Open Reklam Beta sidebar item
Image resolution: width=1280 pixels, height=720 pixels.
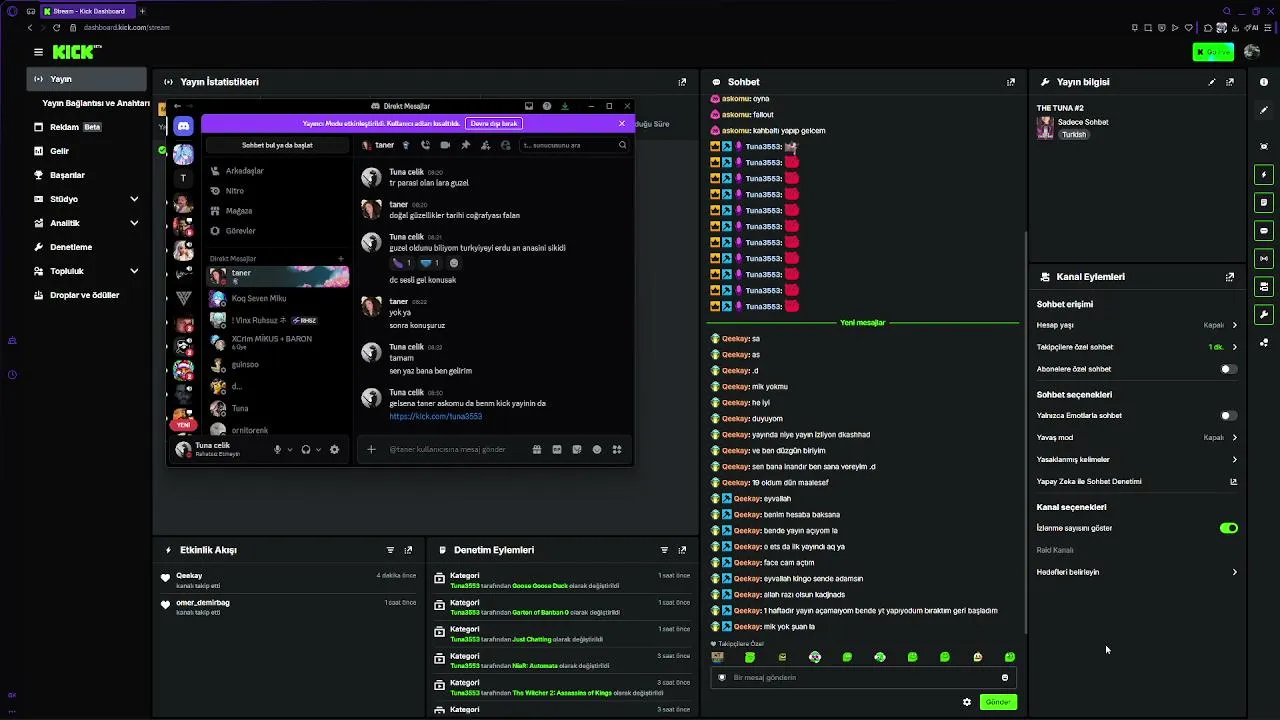pos(87,127)
